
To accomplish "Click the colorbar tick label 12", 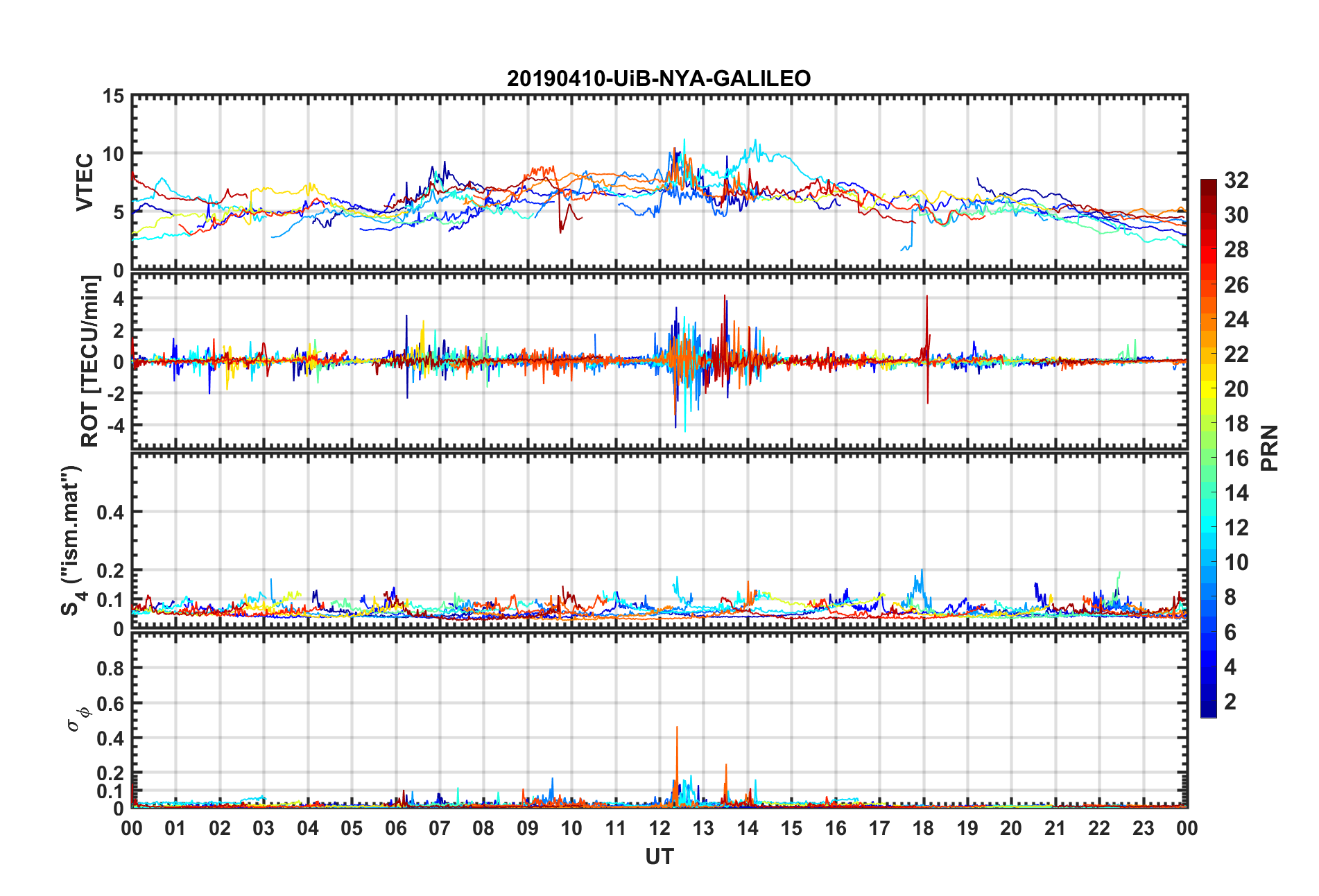I will coord(1236,528).
